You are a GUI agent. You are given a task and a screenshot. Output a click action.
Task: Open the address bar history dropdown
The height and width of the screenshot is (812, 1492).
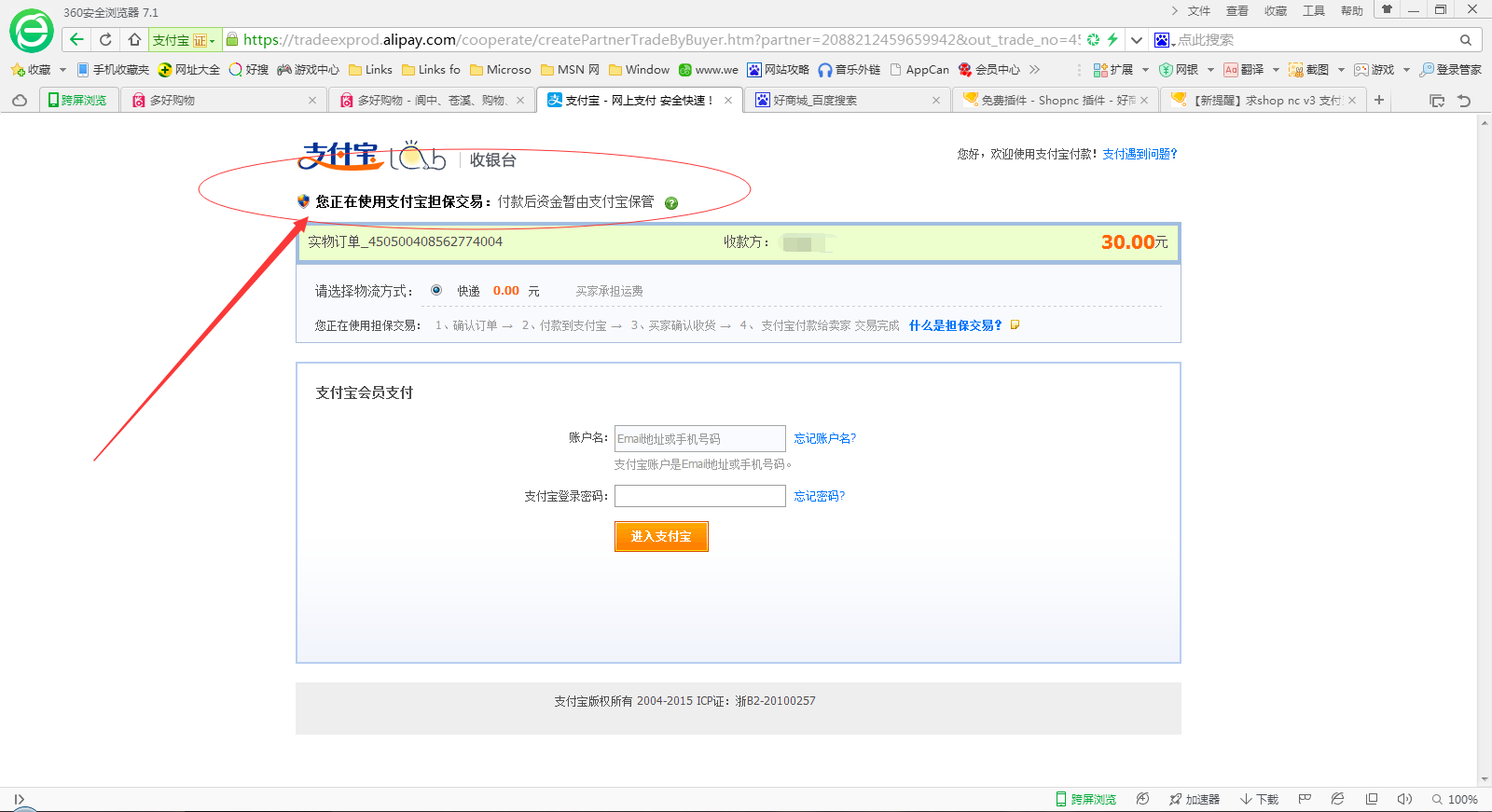pyautogui.click(x=1136, y=40)
